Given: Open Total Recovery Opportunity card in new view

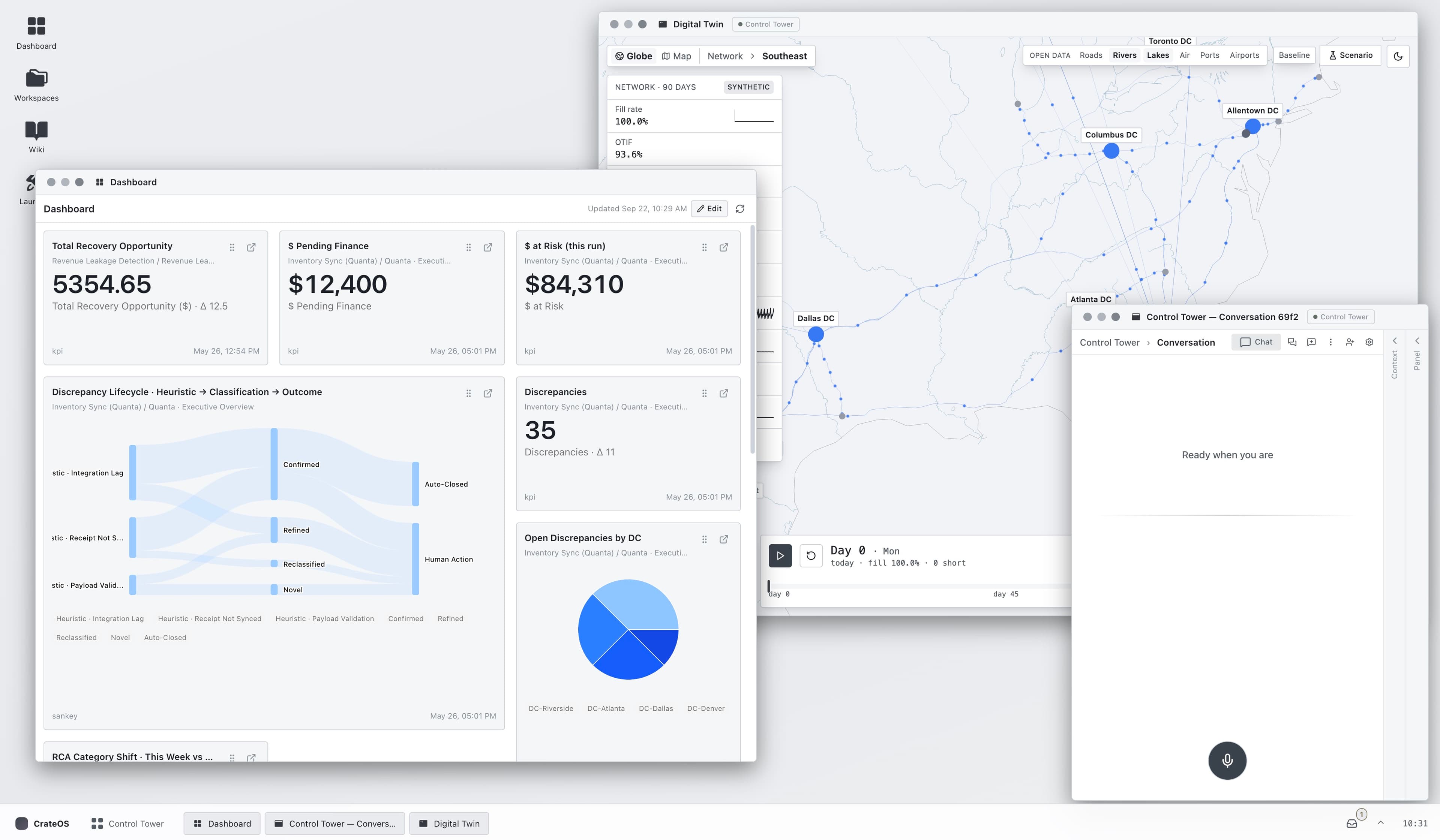Looking at the screenshot, I should coord(251,247).
